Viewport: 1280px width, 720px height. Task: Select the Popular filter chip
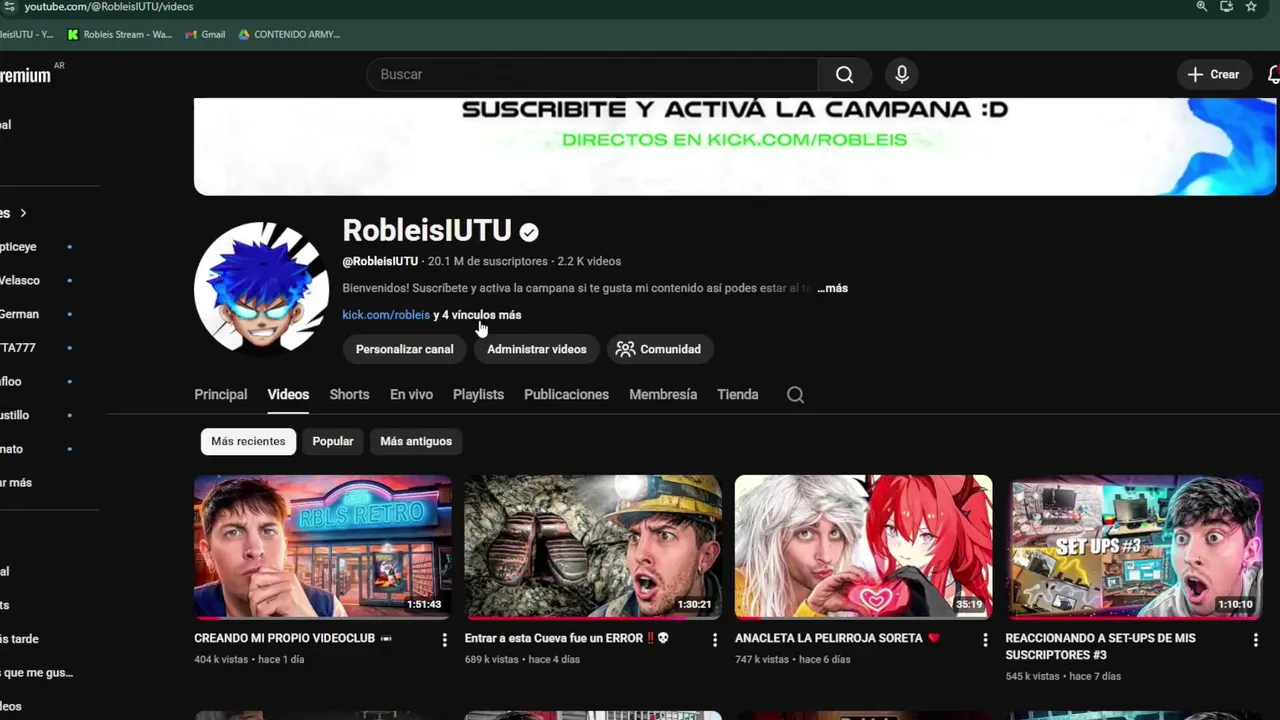click(x=333, y=441)
